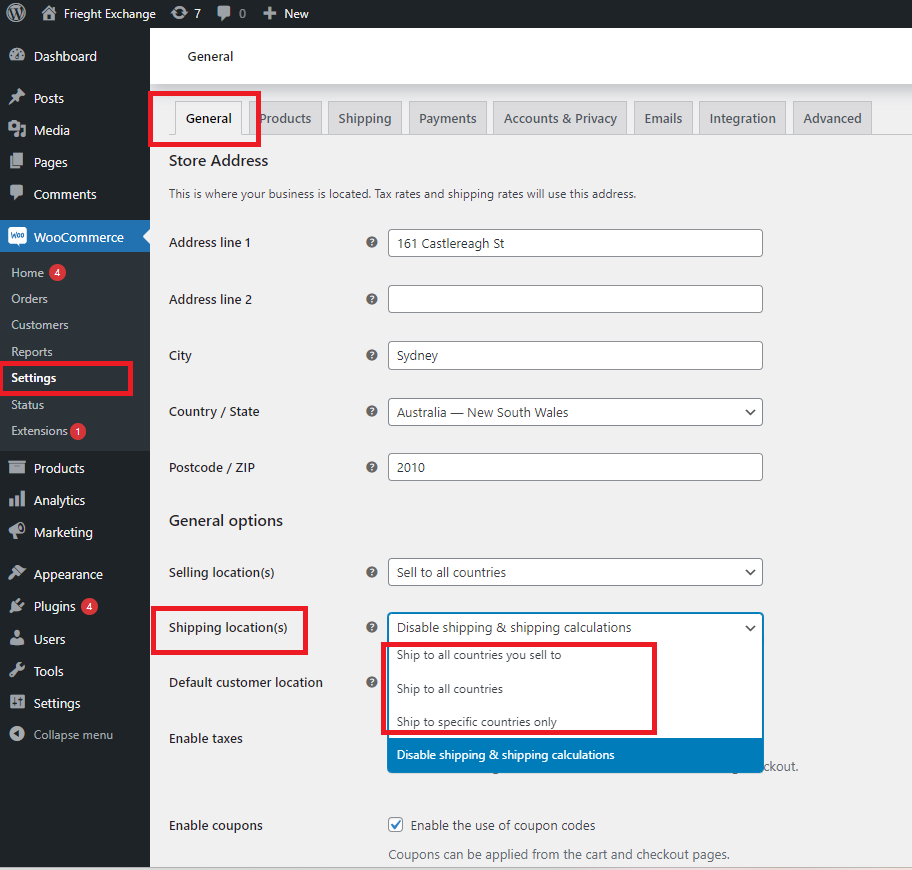Image resolution: width=912 pixels, height=870 pixels.
Task: Click help icon for Address line 1
Action: click(x=372, y=242)
